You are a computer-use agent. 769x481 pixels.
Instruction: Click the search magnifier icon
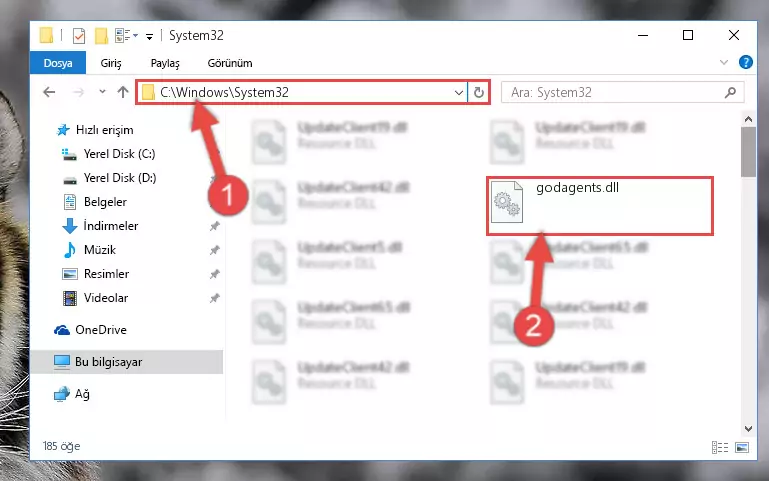[x=730, y=92]
